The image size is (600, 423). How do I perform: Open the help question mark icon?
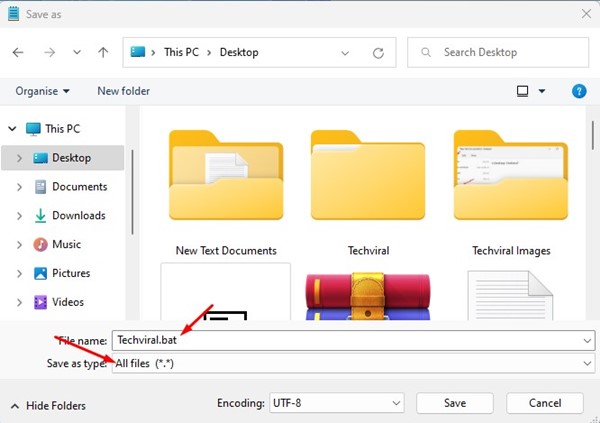[579, 91]
